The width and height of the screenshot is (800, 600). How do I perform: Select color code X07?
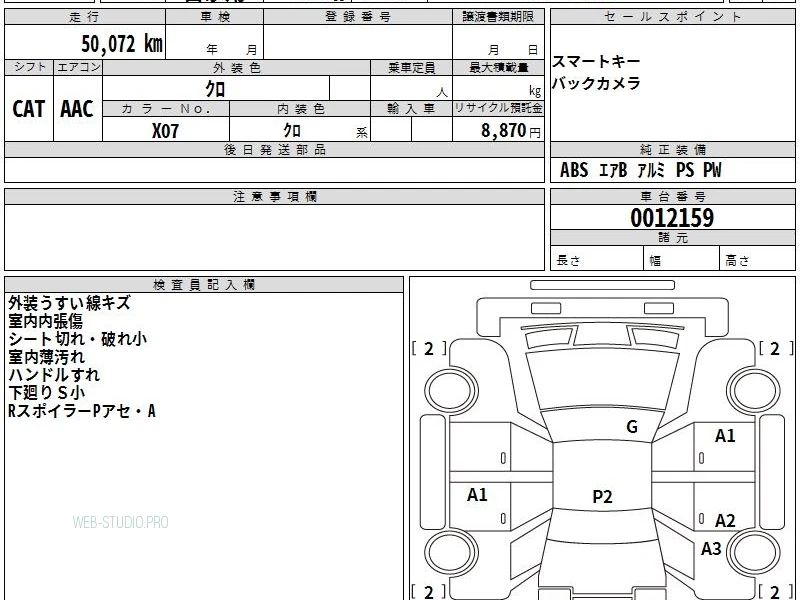pos(165,131)
